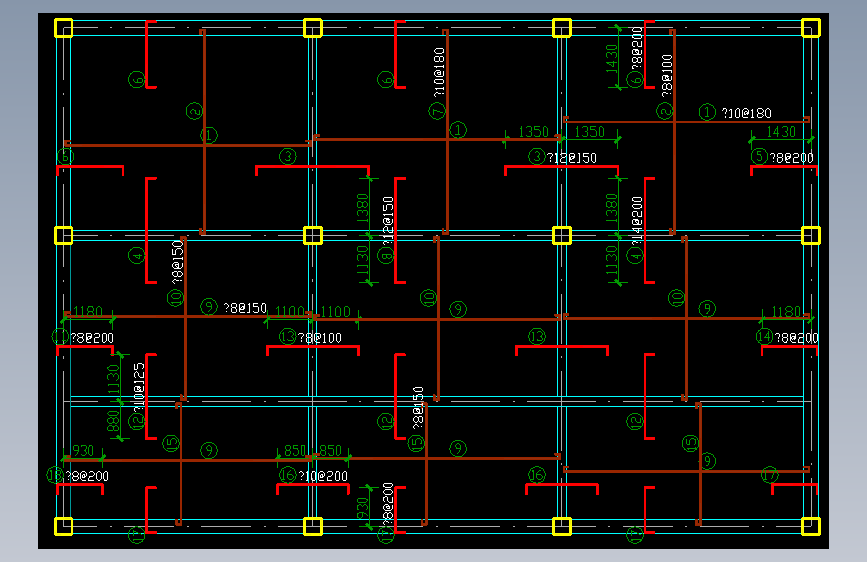Select ?8@100 label beside circled 13
The height and width of the screenshot is (562, 867).
320,338
